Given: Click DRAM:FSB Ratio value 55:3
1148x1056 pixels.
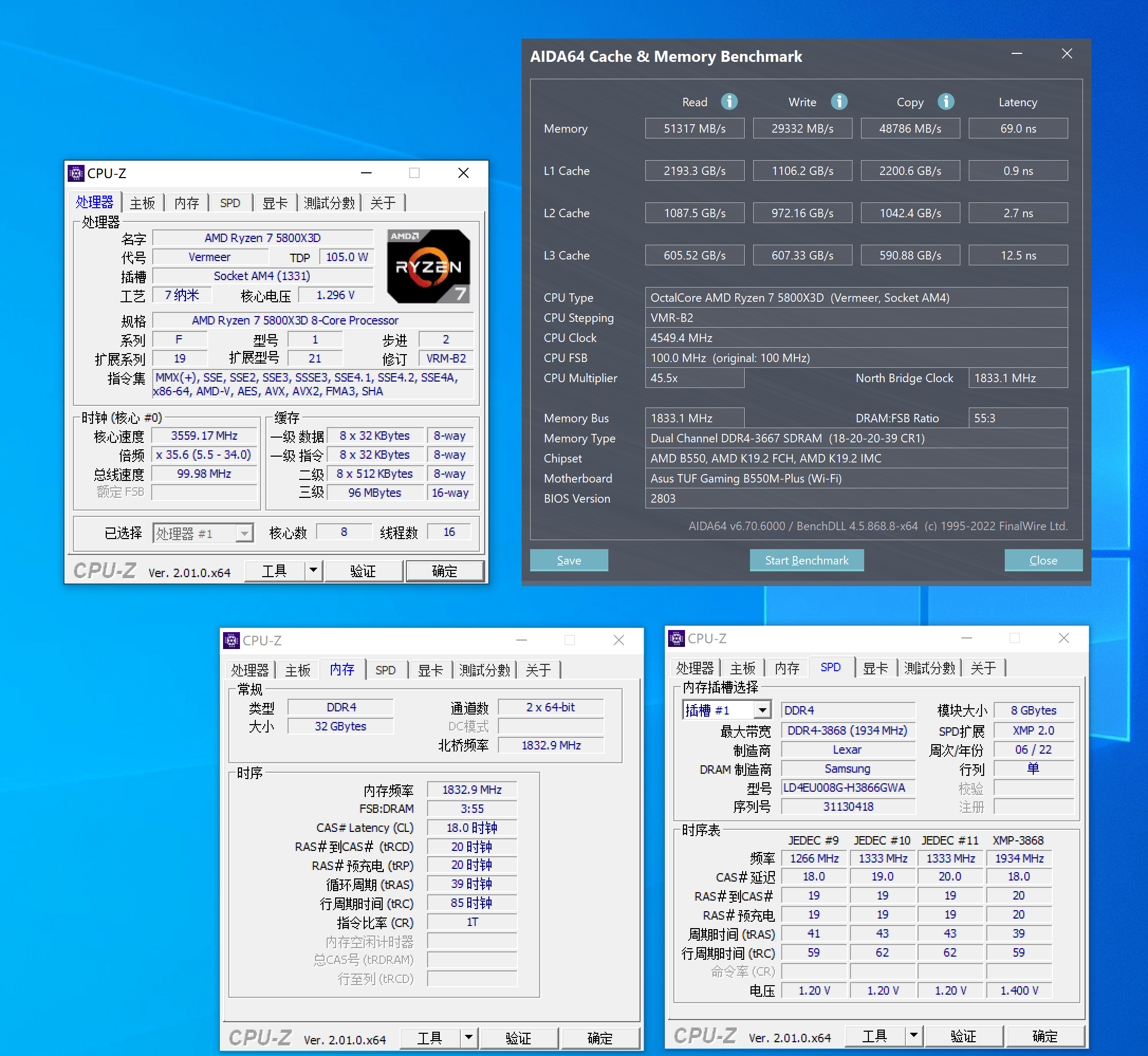Looking at the screenshot, I should pyautogui.click(x=1019, y=418).
